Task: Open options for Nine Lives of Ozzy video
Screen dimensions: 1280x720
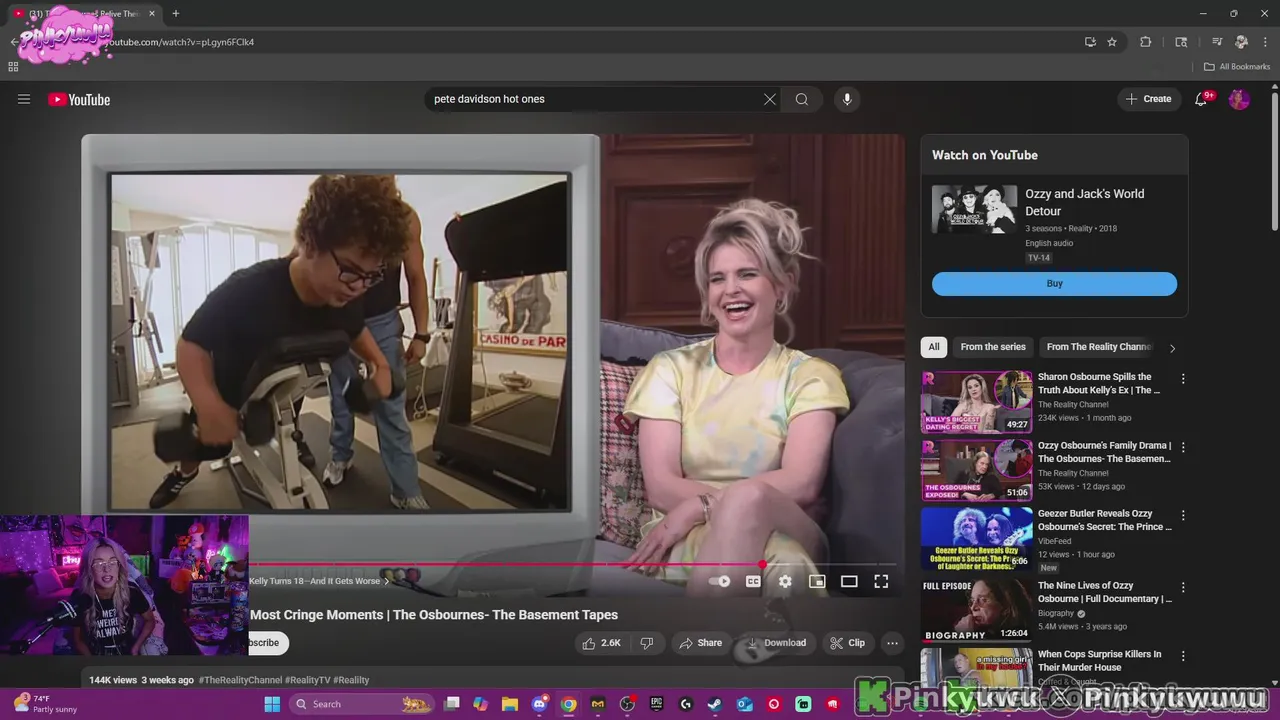Action: 1183,587
